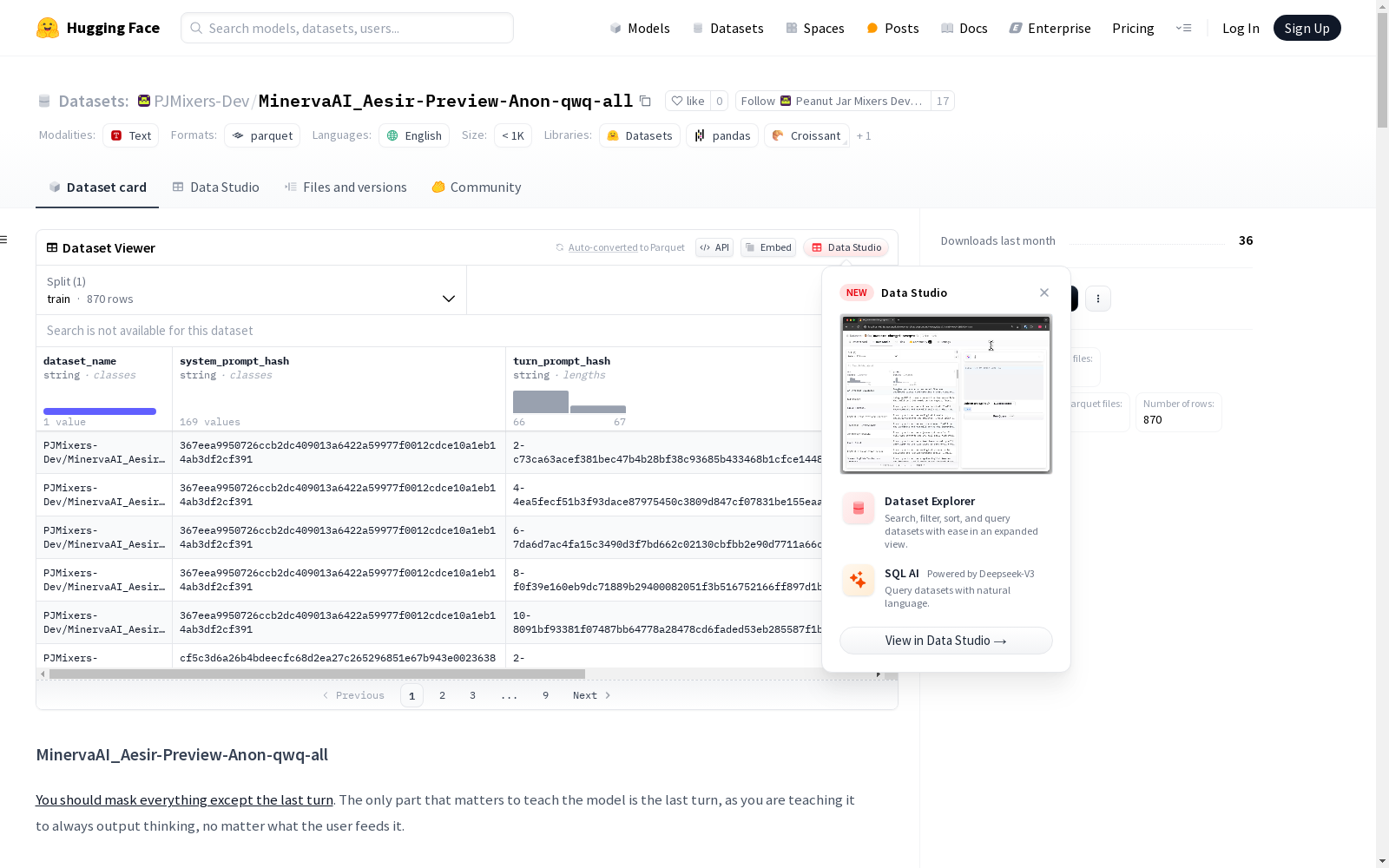Click the horizontal table scrollbar
Image resolution: width=1389 pixels, height=868 pixels.
tap(317, 674)
